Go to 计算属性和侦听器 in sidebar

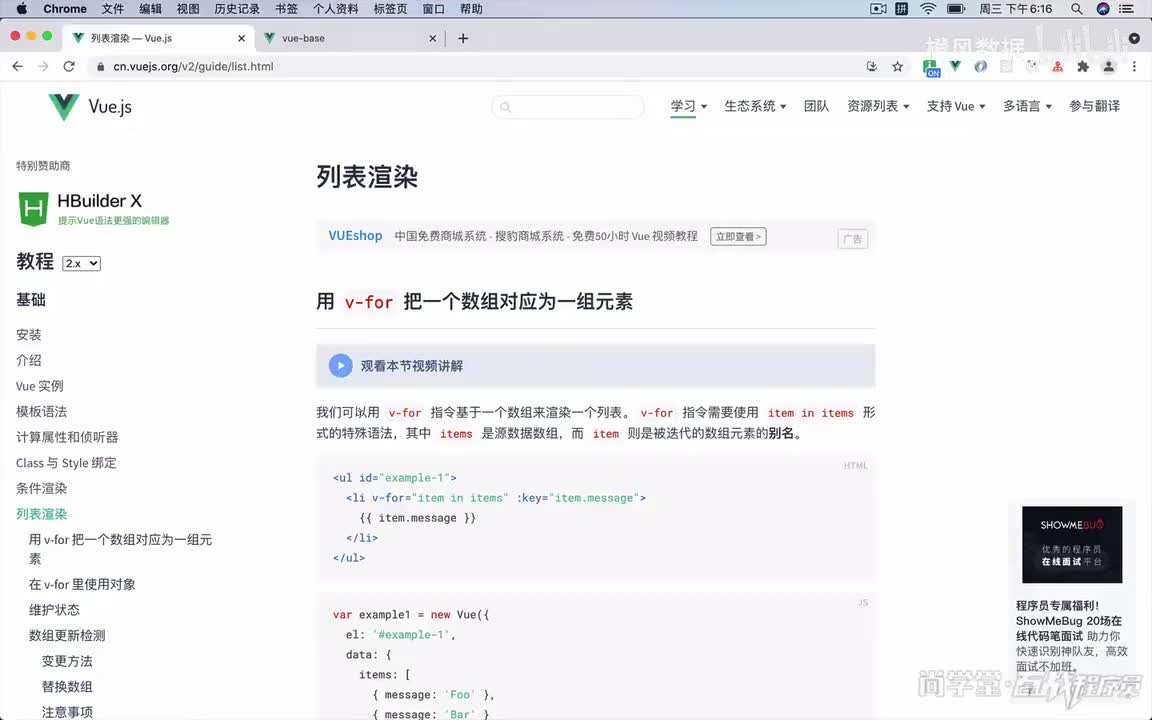pos(67,437)
